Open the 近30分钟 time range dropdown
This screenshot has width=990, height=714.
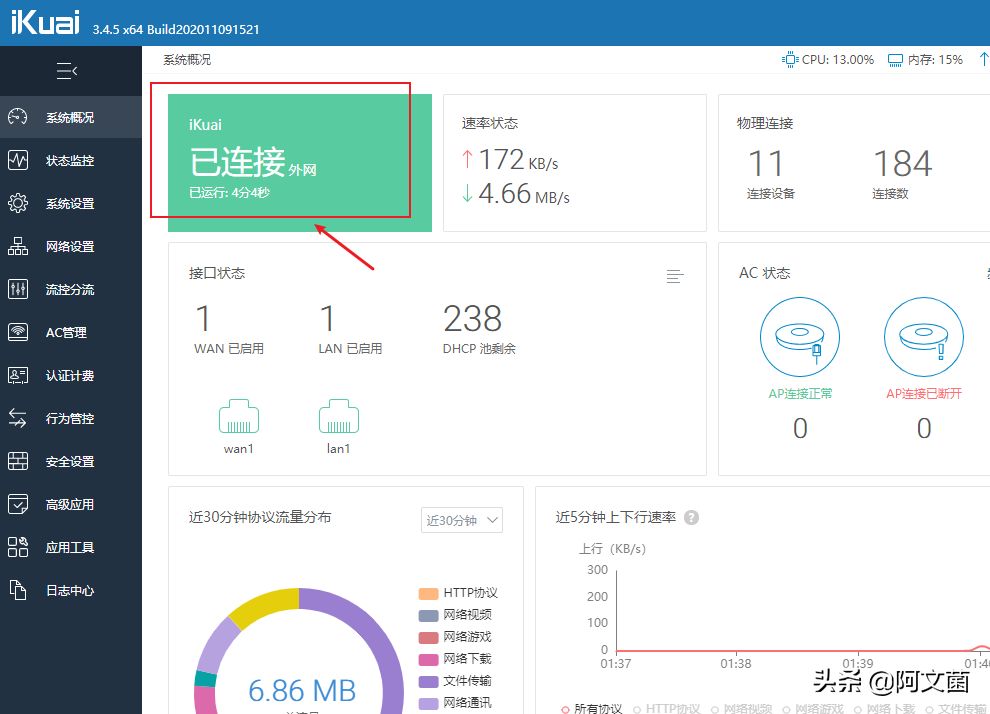462,520
